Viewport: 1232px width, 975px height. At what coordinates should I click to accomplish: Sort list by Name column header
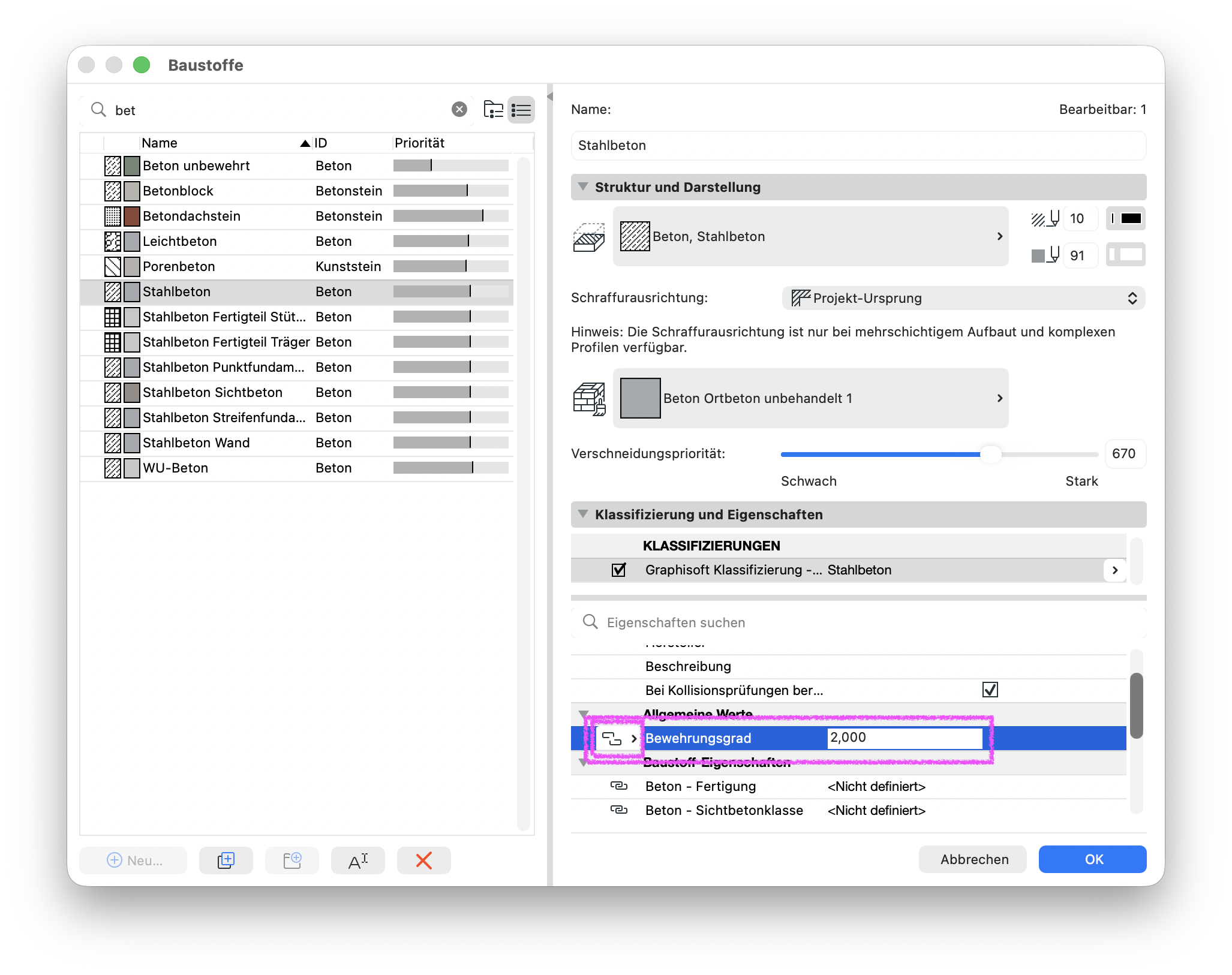coord(224,143)
